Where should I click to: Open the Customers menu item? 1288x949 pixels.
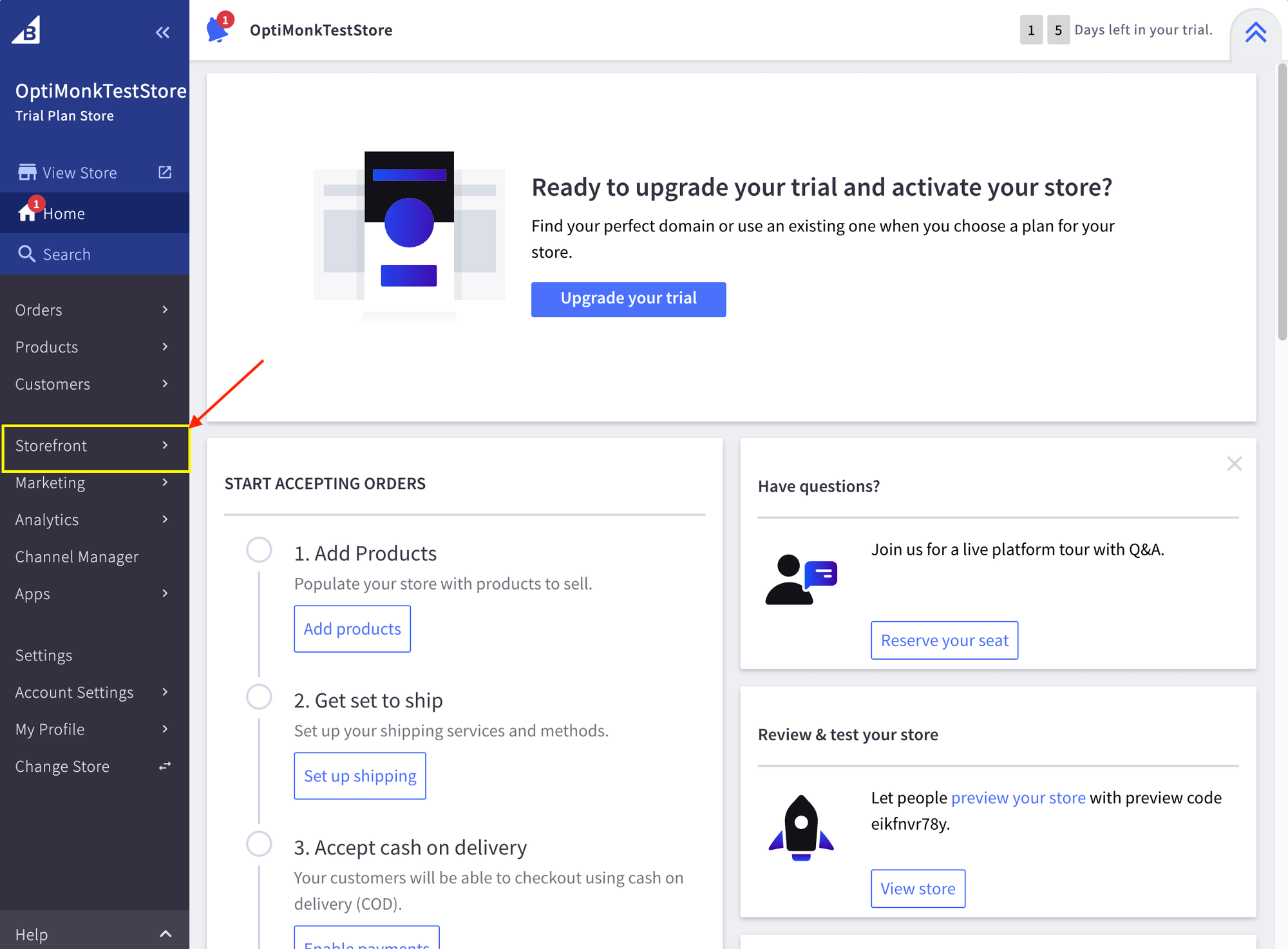click(x=95, y=384)
